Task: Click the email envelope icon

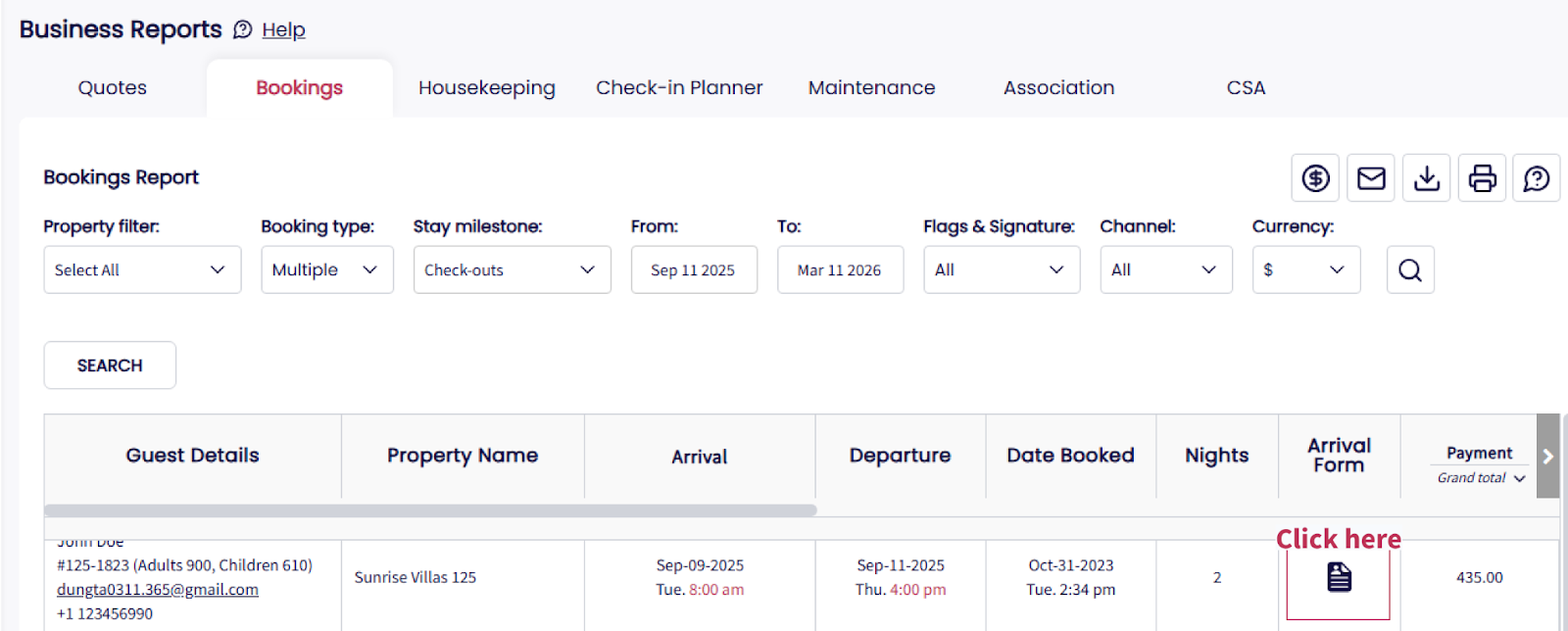Action: [x=1371, y=178]
